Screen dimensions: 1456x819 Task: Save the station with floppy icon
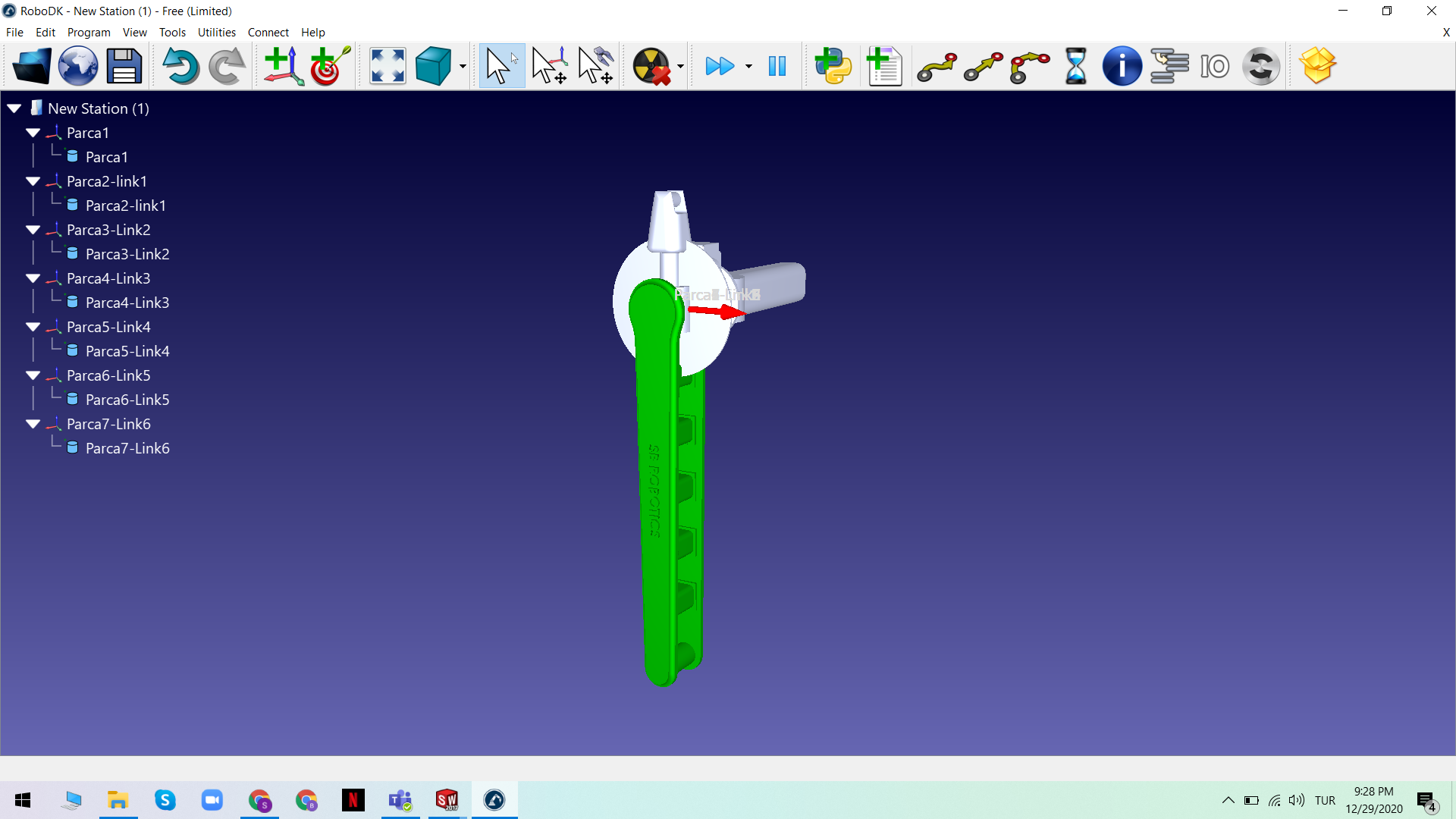pos(124,66)
